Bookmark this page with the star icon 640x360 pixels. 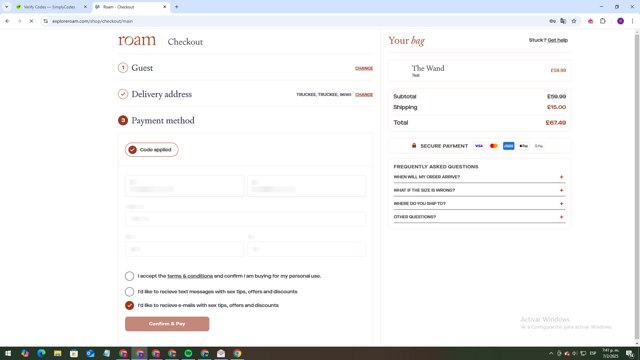573,21
